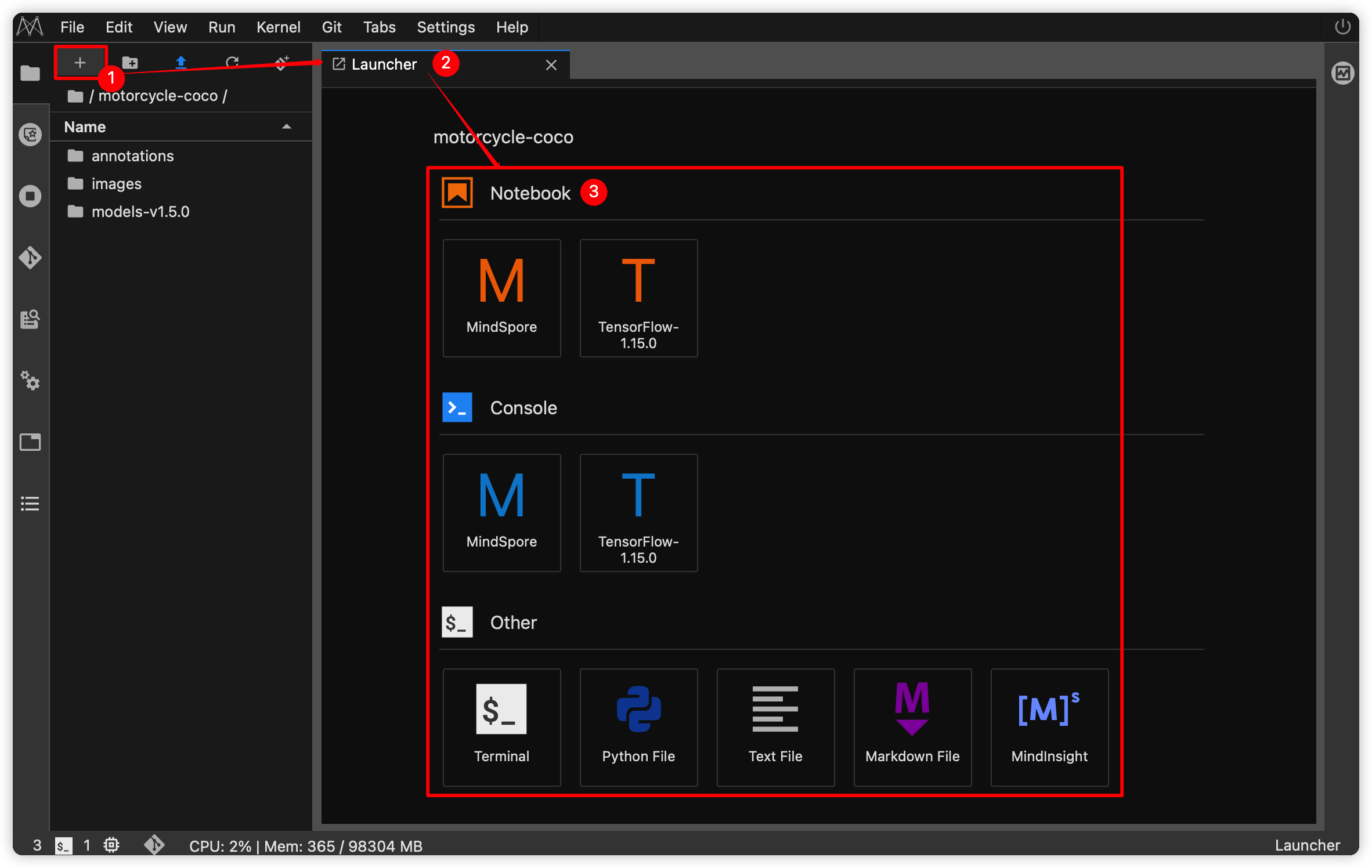Click the power shutdown icon at top right
The height and width of the screenshot is (868, 1372).
(x=1343, y=27)
